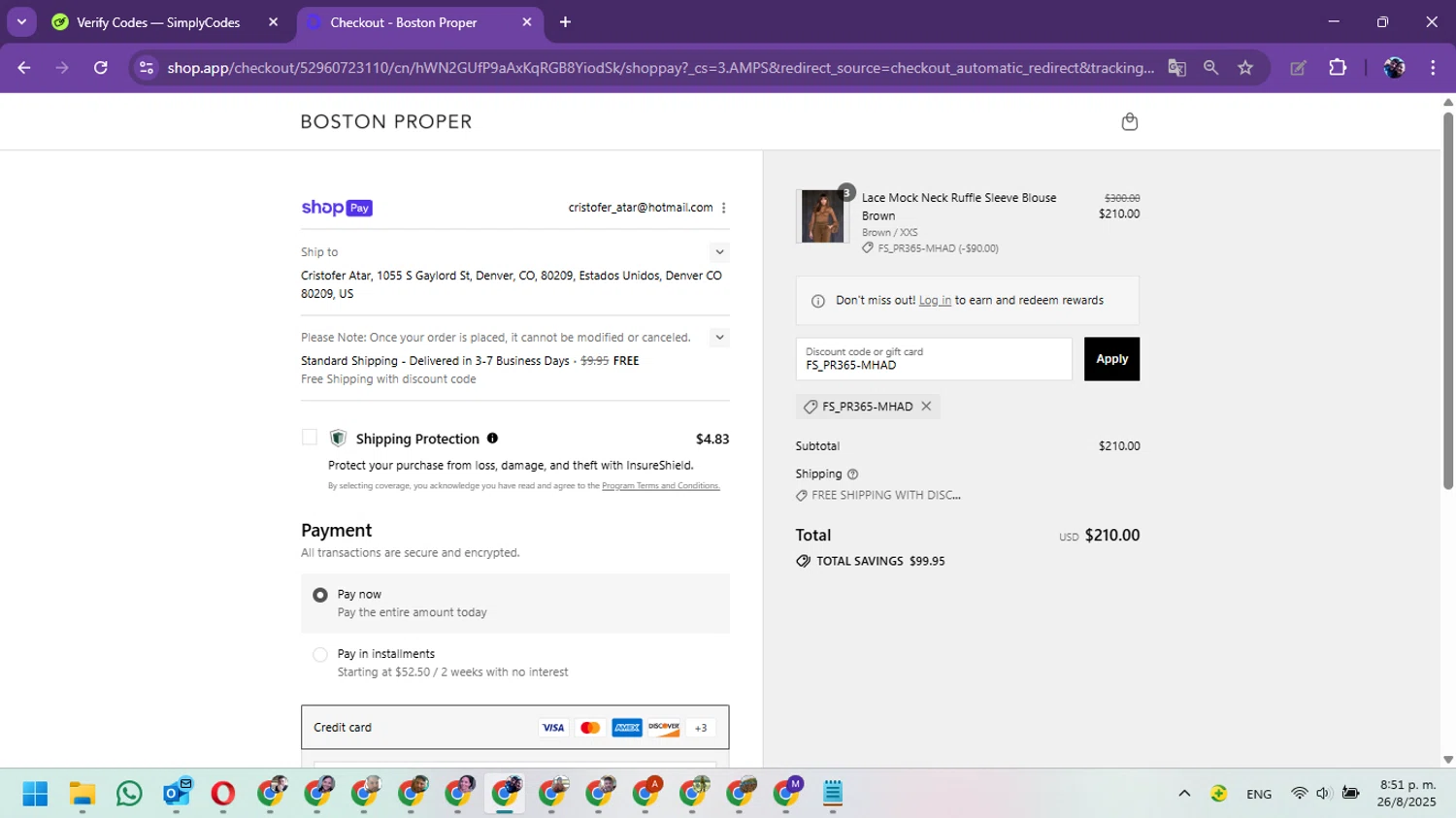Show hidden system tray icons
This screenshot has width=1456, height=818.
[x=1184, y=794]
